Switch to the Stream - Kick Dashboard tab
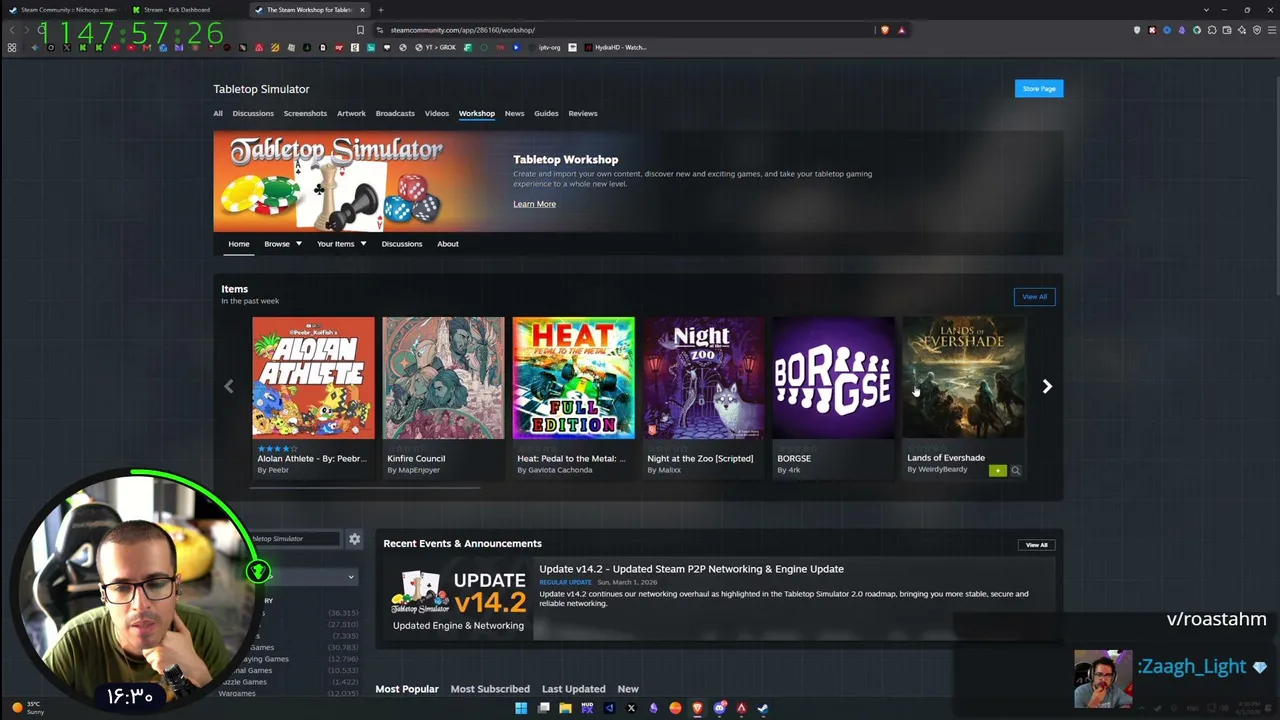 [185, 10]
